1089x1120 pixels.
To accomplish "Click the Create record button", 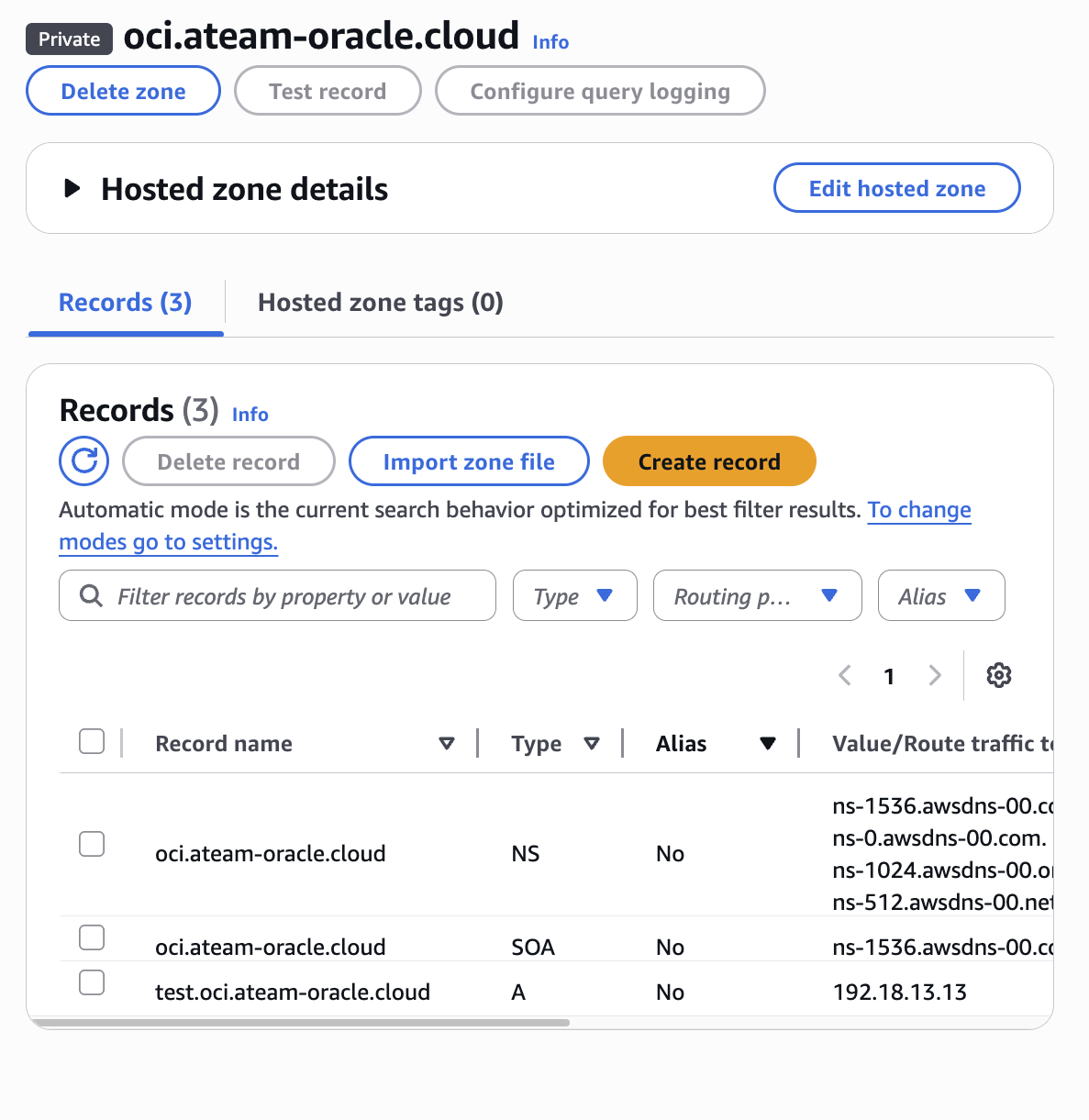I will point(708,461).
